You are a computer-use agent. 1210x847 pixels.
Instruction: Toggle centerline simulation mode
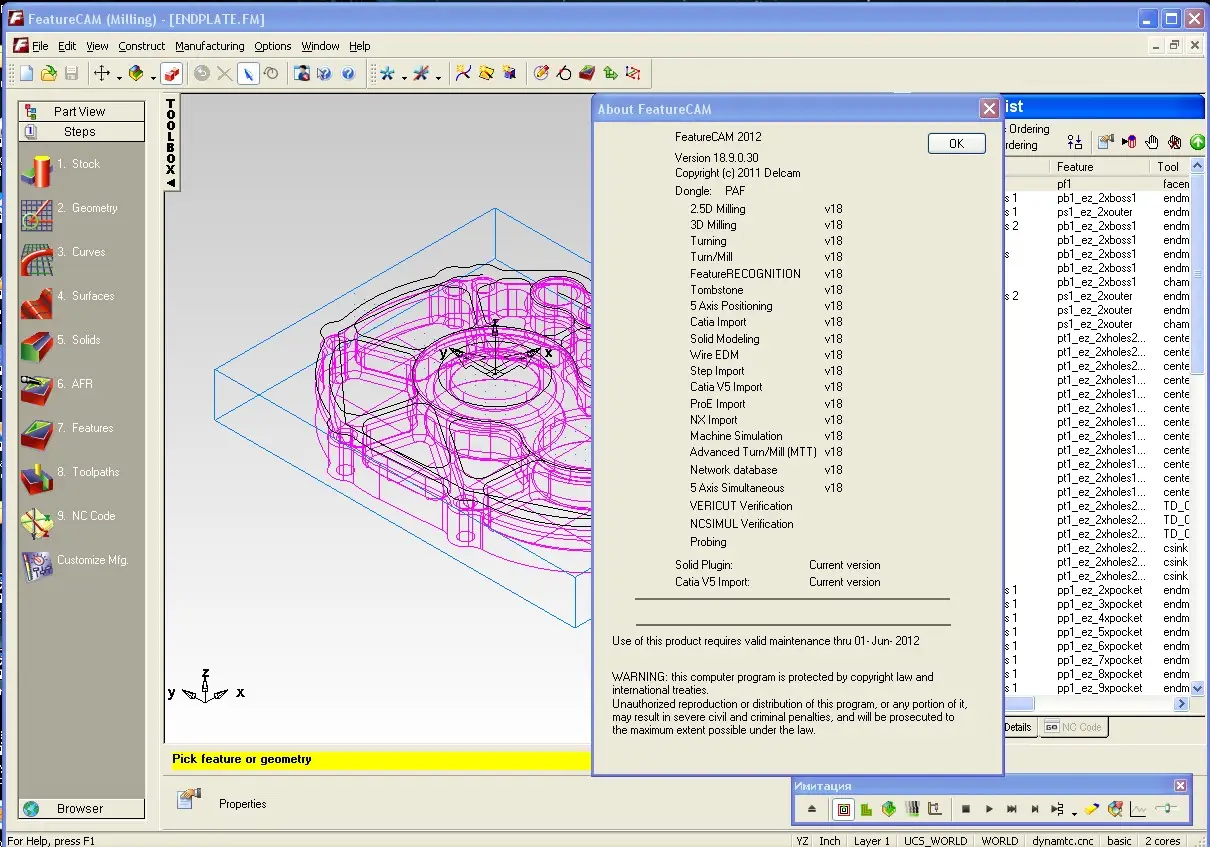(843, 809)
